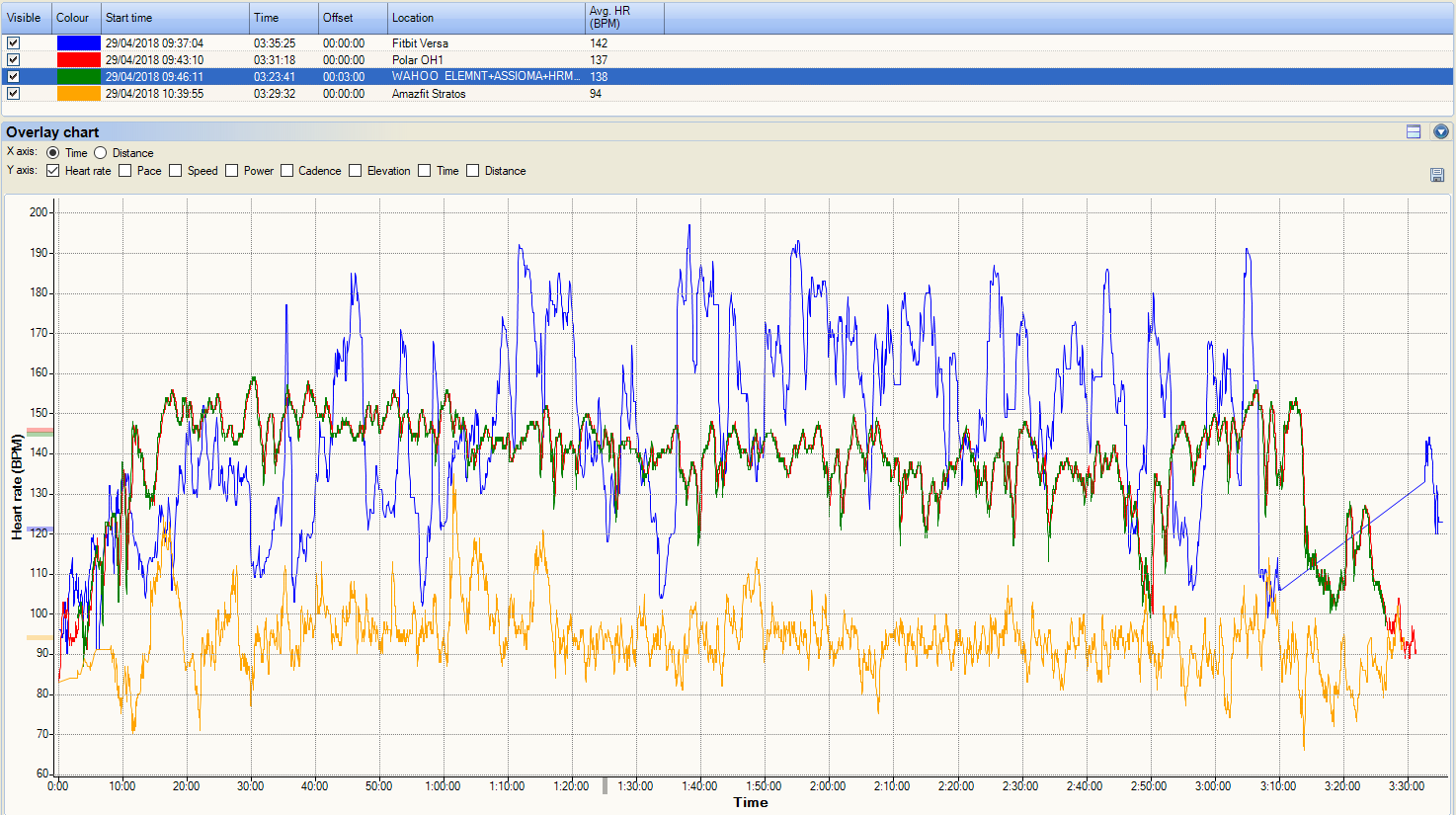This screenshot has width=1456, height=815.
Task: Toggle the Amazfit Stratos visible checkbox
Action: [x=14, y=94]
